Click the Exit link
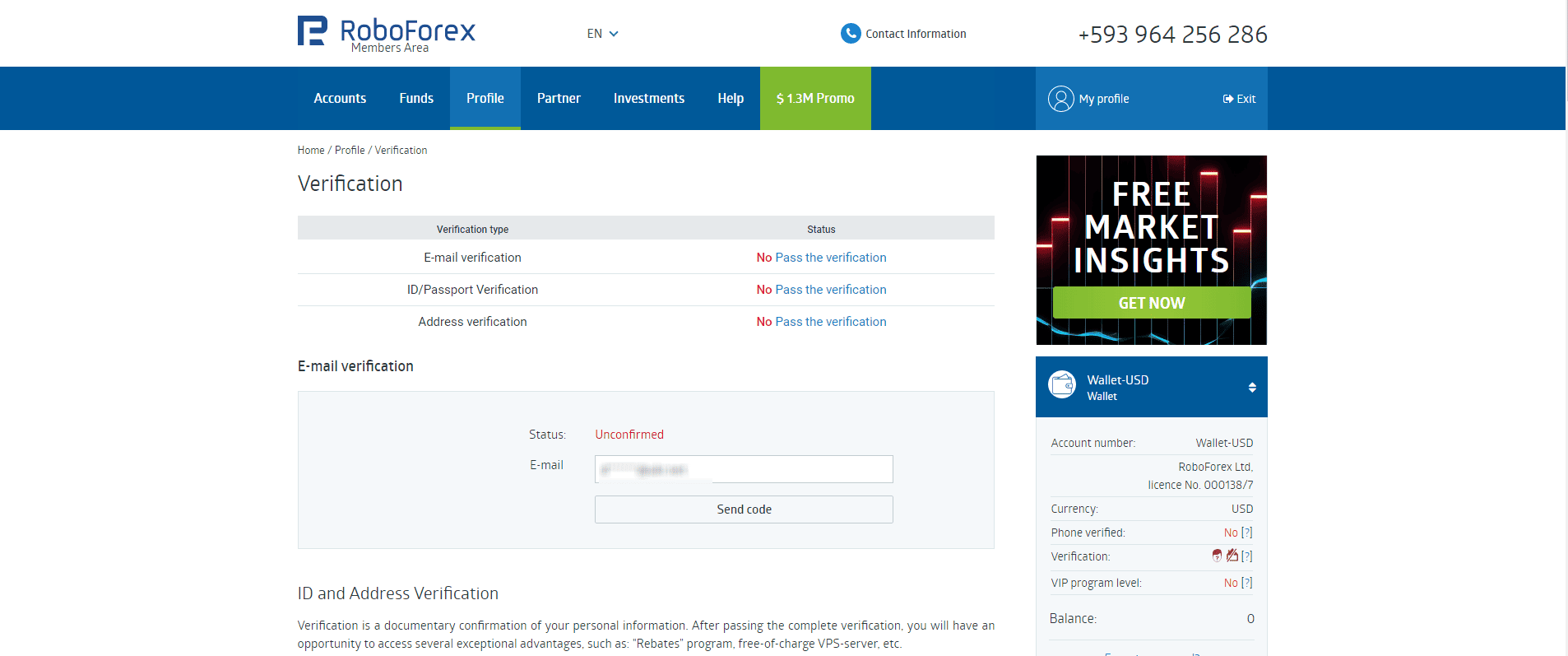The width and height of the screenshot is (1568, 656). click(1246, 99)
